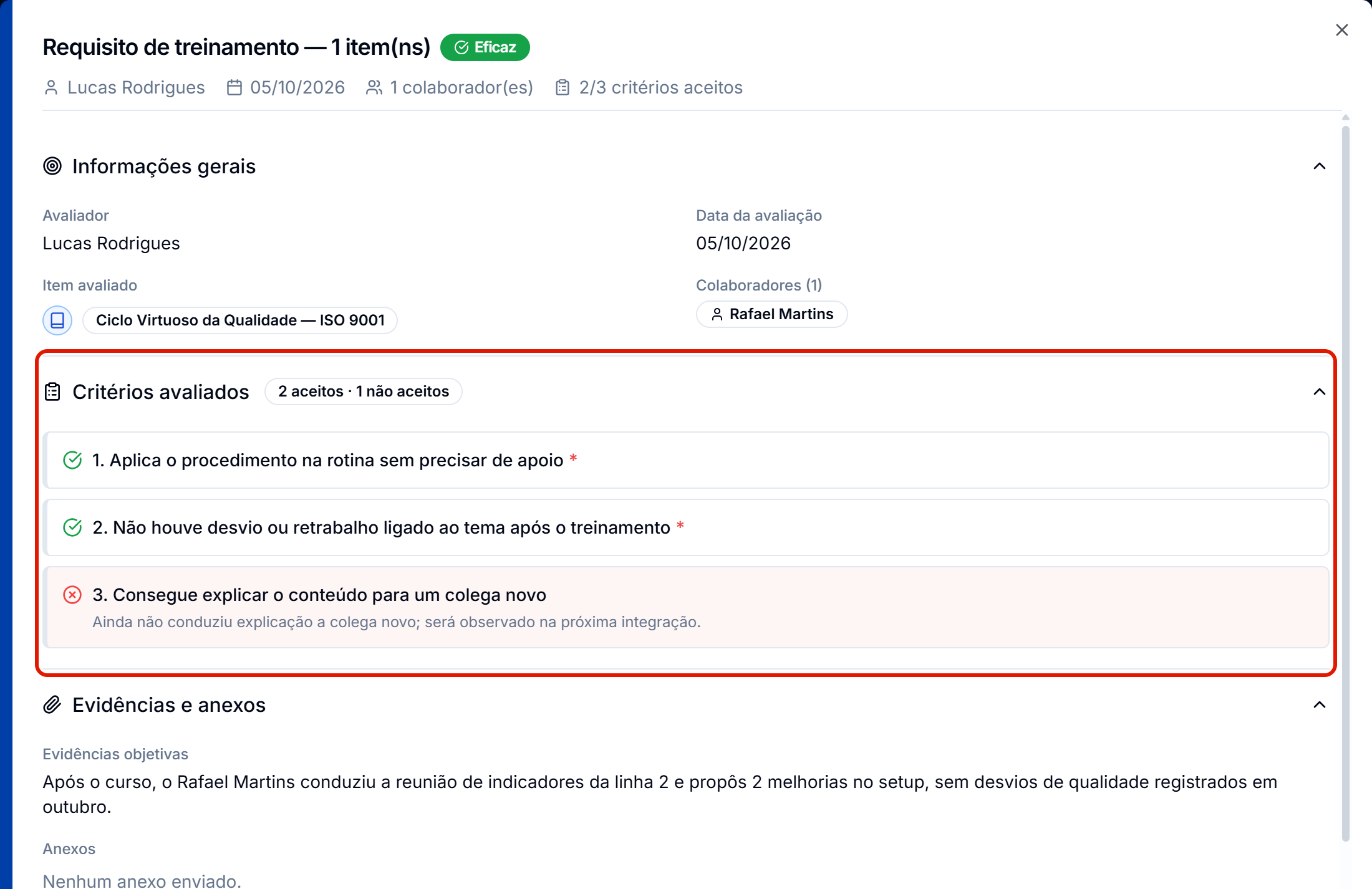Image resolution: width=1372 pixels, height=889 pixels.
Task: Click the note 'Ainda não conduziu explicação a colega novo'
Action: point(397,622)
